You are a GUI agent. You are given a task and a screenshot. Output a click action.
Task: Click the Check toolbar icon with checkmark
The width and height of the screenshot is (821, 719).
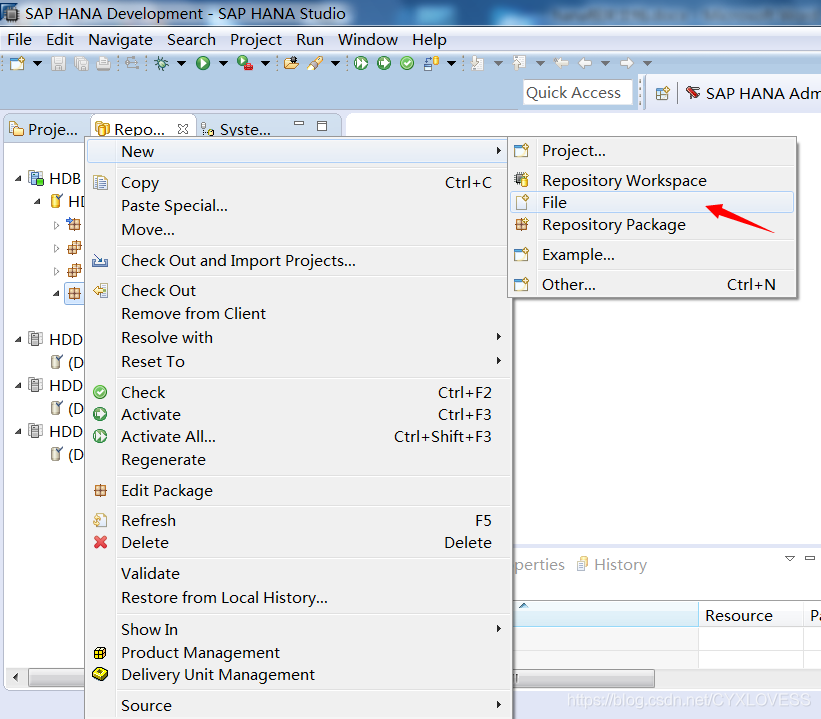click(407, 63)
